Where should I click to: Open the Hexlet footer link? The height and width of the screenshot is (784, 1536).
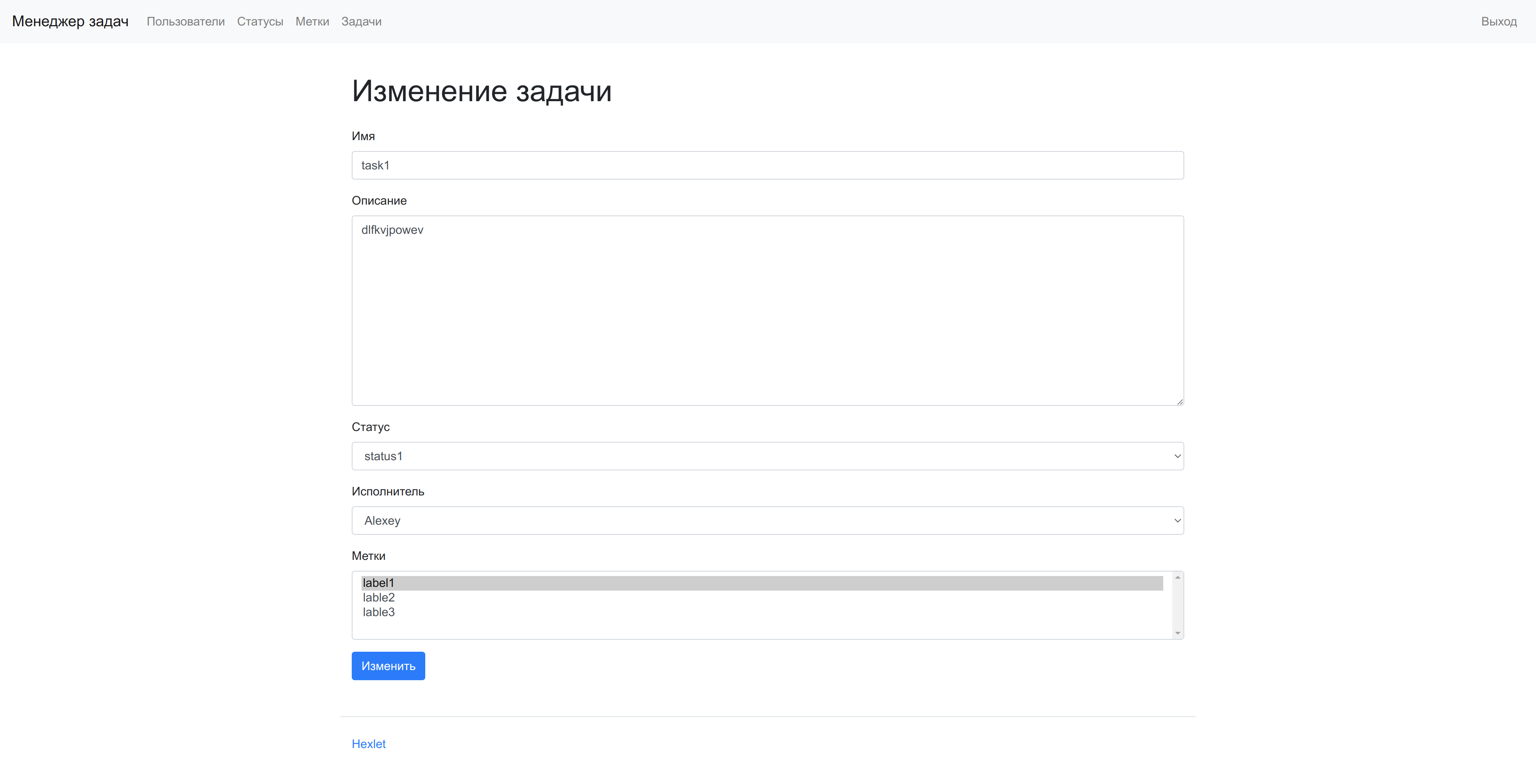[x=369, y=744]
